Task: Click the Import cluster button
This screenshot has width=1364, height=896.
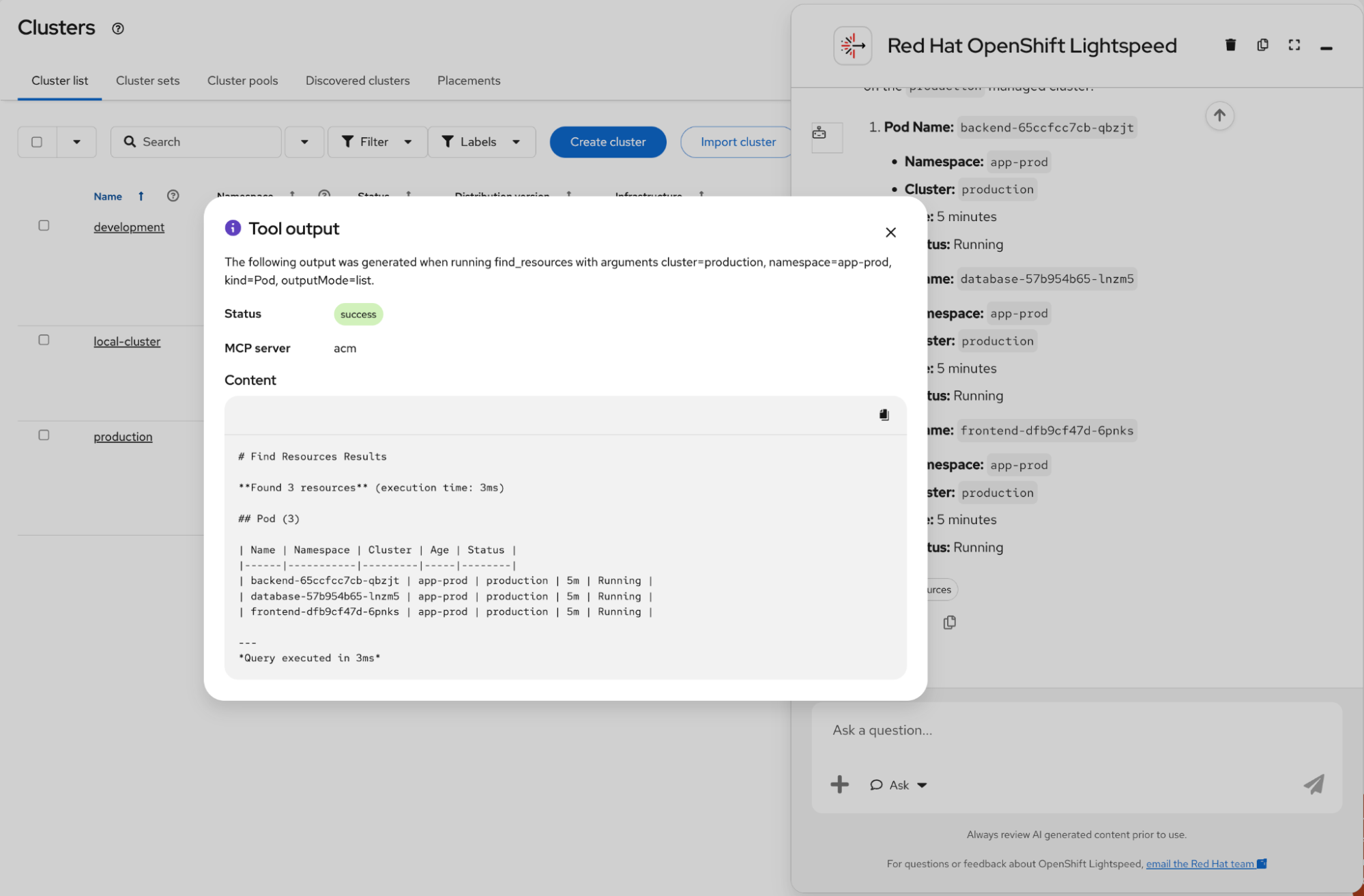Action: 738,142
